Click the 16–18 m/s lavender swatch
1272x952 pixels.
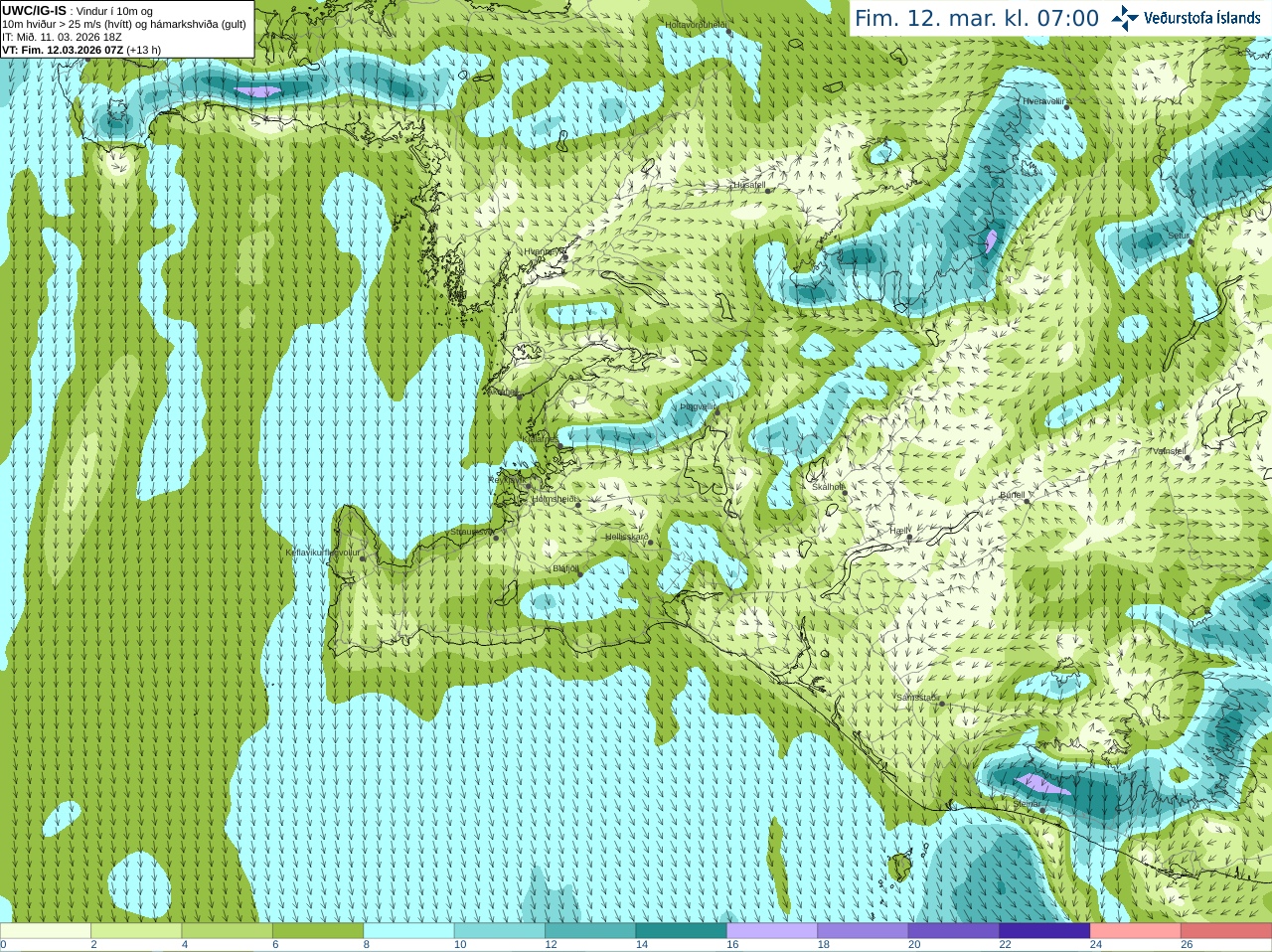772,931
